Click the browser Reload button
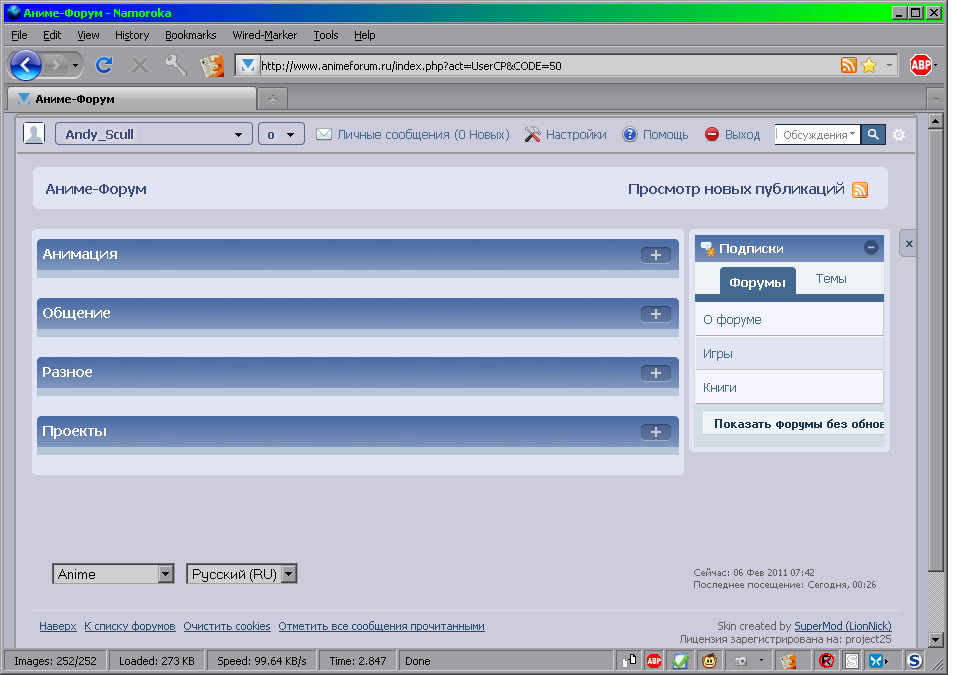Viewport: 962px width, 675px height. 103,65
